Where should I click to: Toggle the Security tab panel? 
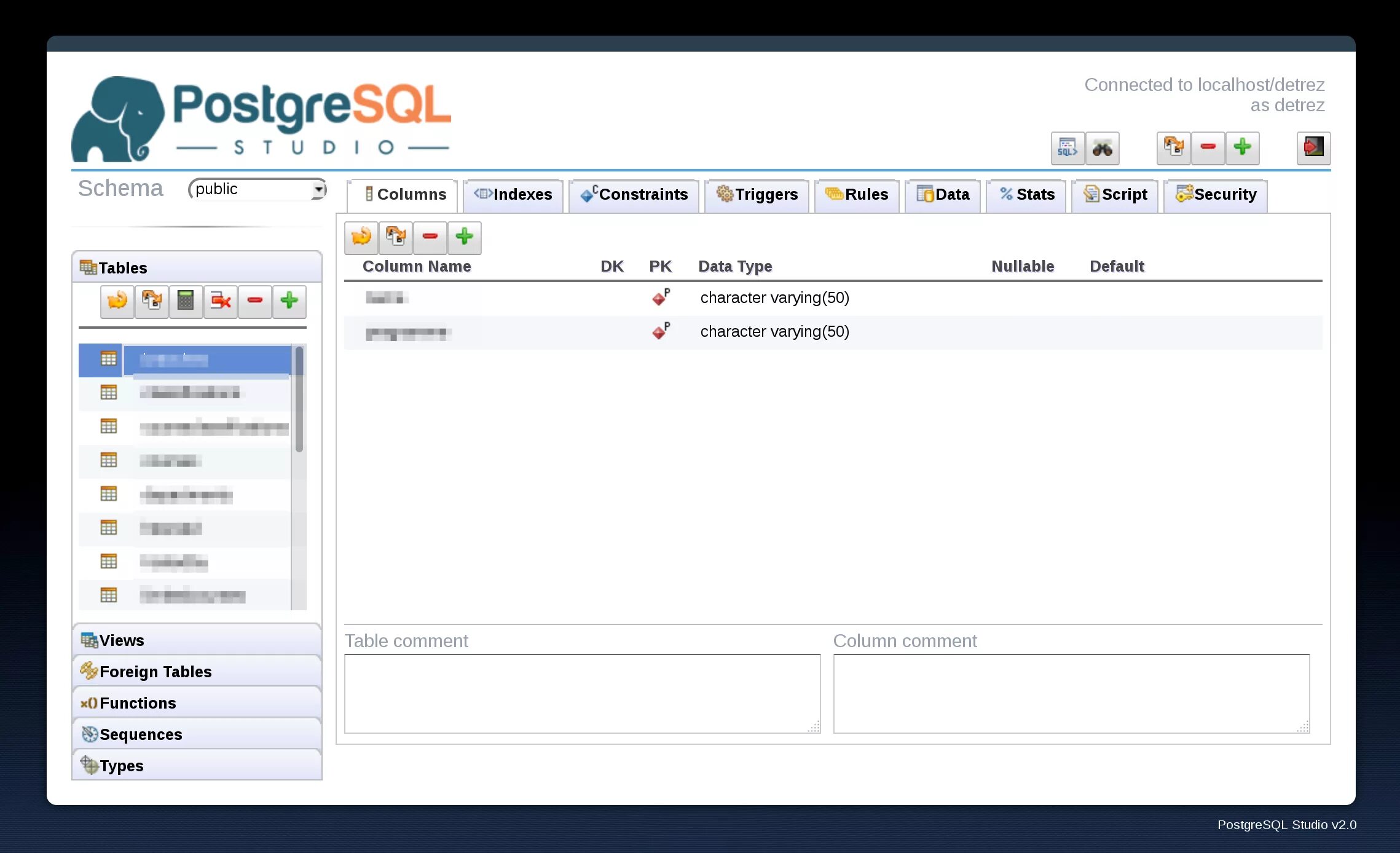(1215, 195)
